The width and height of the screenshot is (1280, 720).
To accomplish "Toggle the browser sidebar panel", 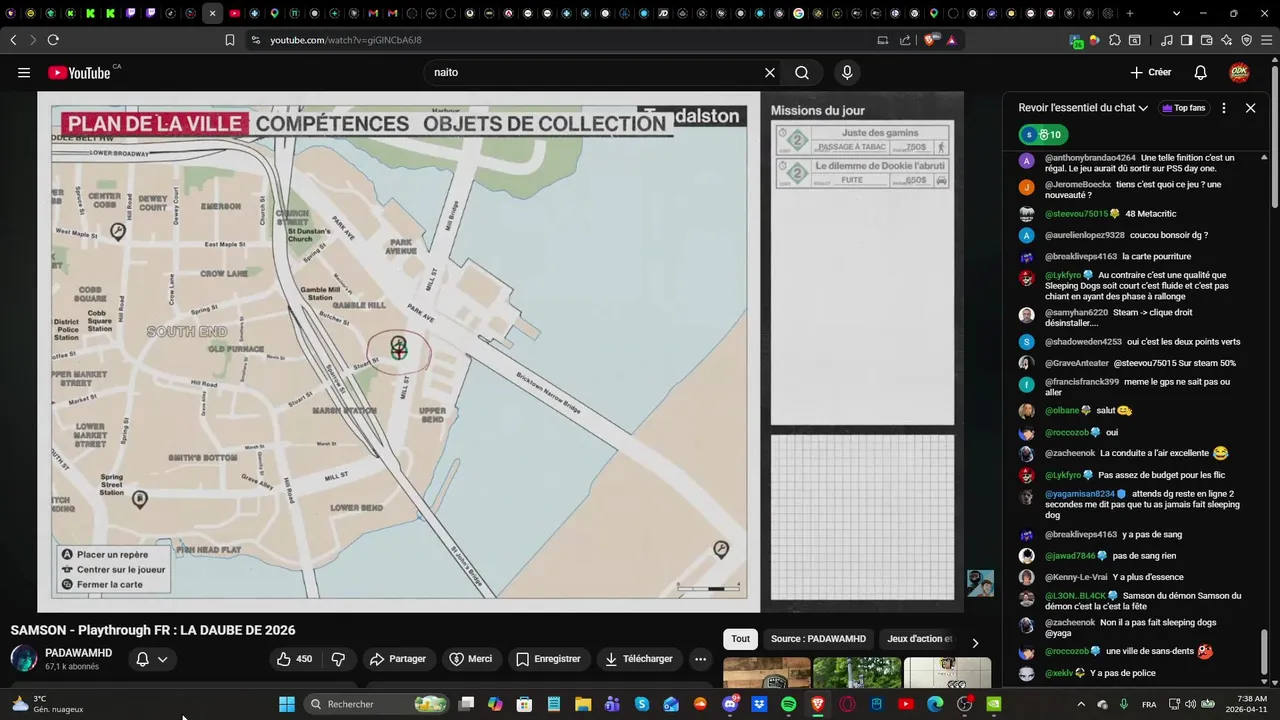I will [1186, 40].
